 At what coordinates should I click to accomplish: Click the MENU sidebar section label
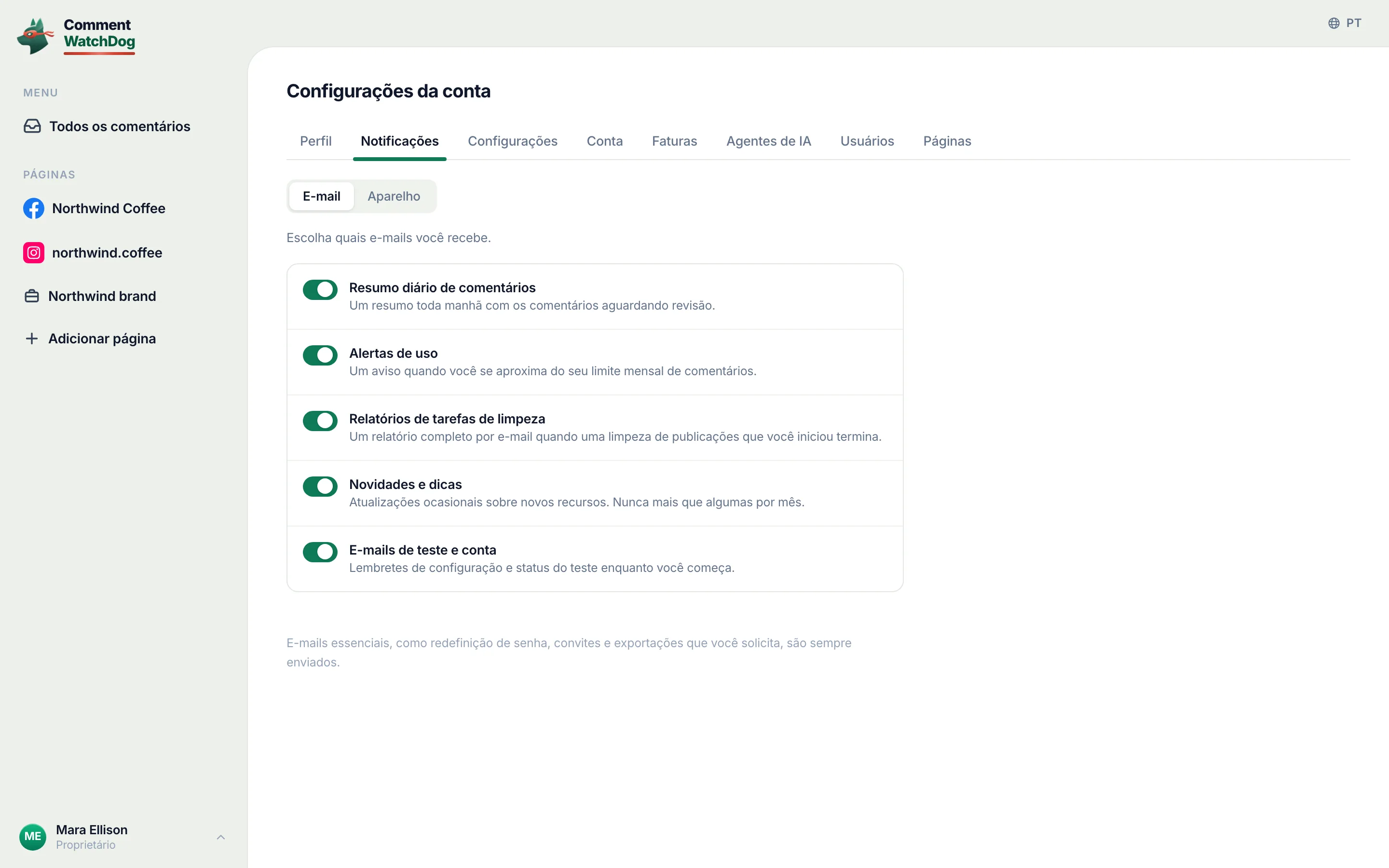coord(40,93)
